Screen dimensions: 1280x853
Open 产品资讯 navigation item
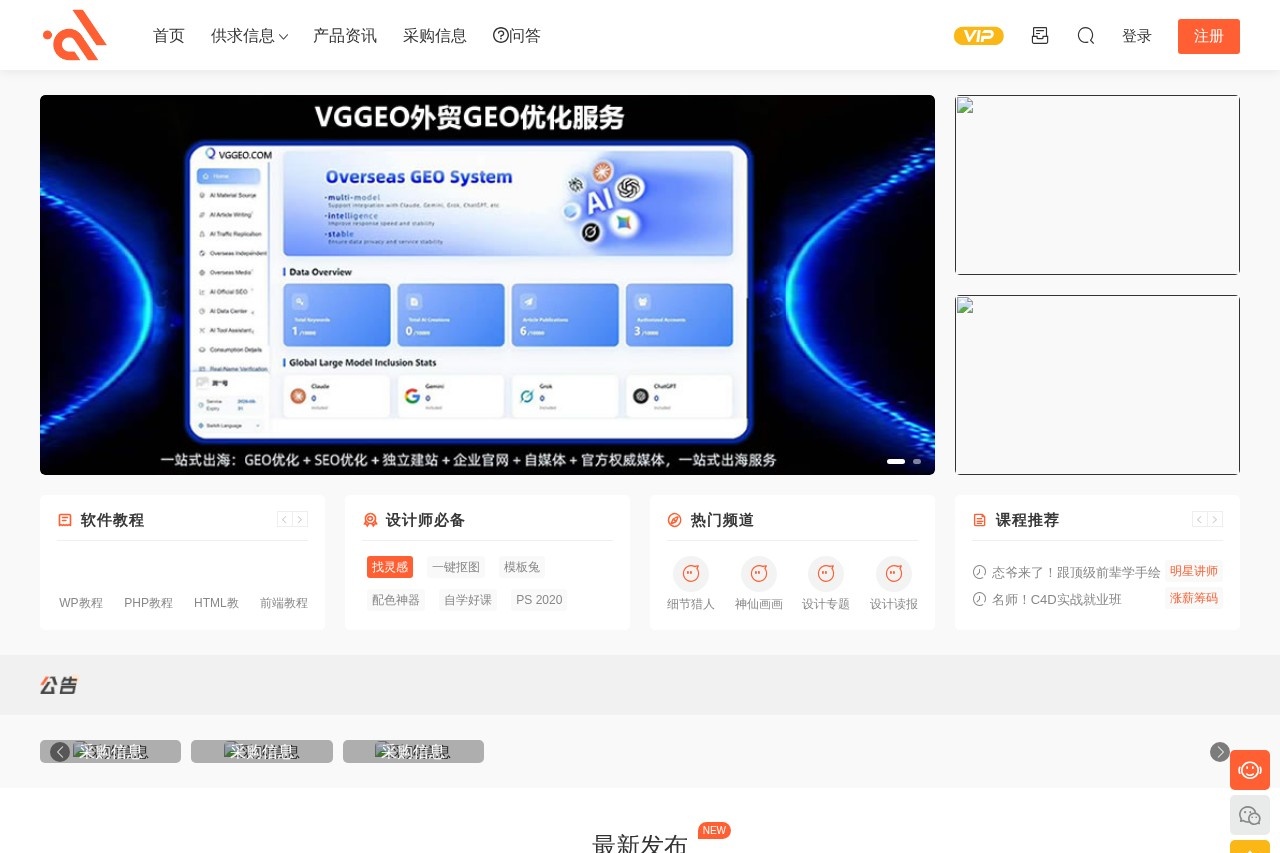pos(345,36)
